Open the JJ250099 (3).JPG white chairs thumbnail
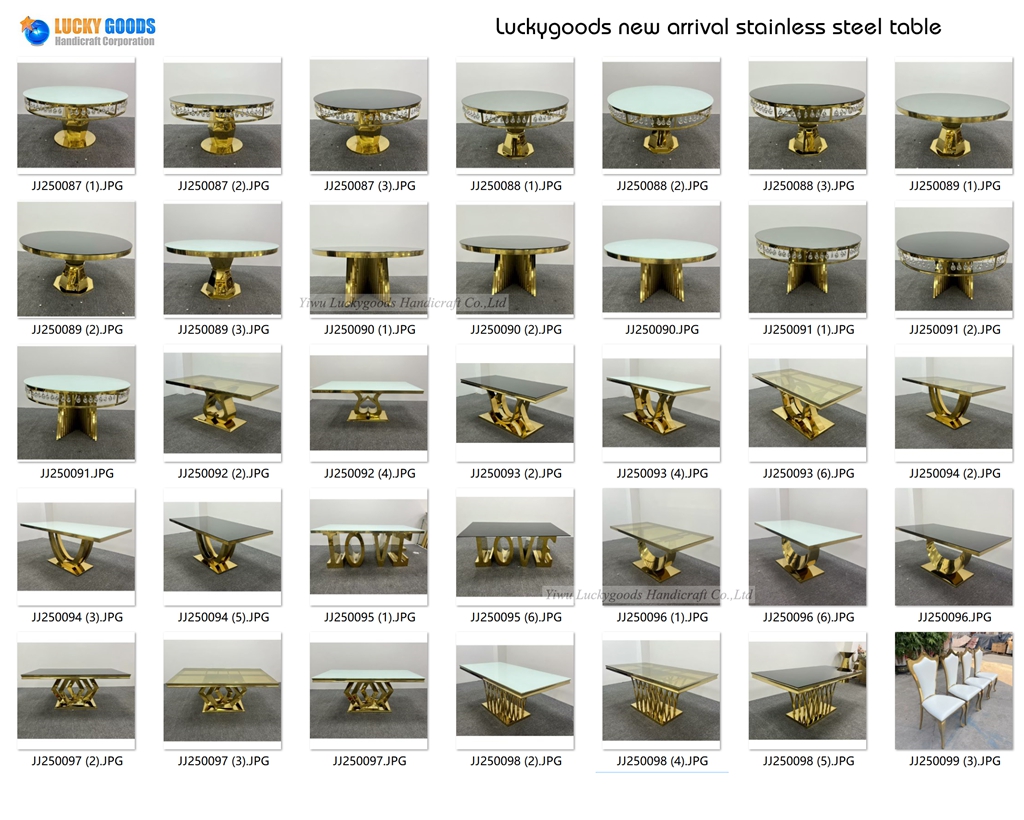This screenshot has width=1024, height=820. 954,692
